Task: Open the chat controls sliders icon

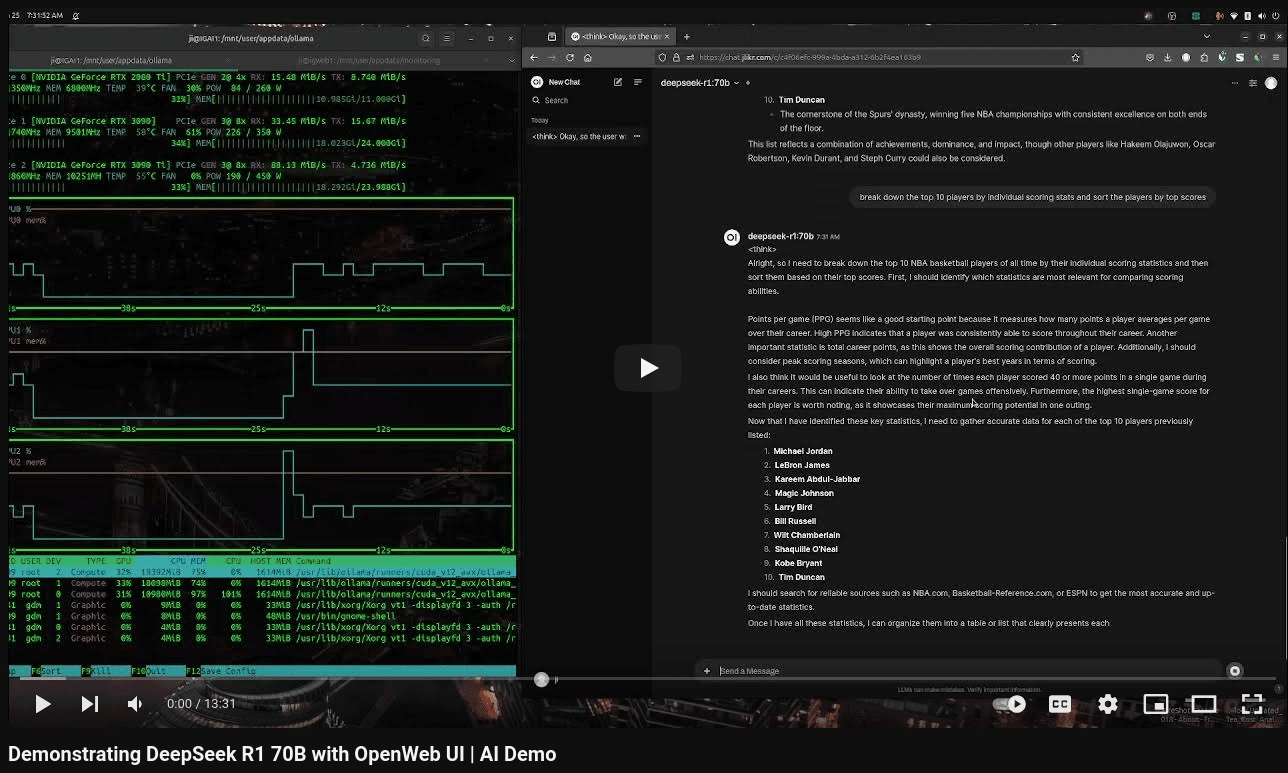Action: point(1252,83)
